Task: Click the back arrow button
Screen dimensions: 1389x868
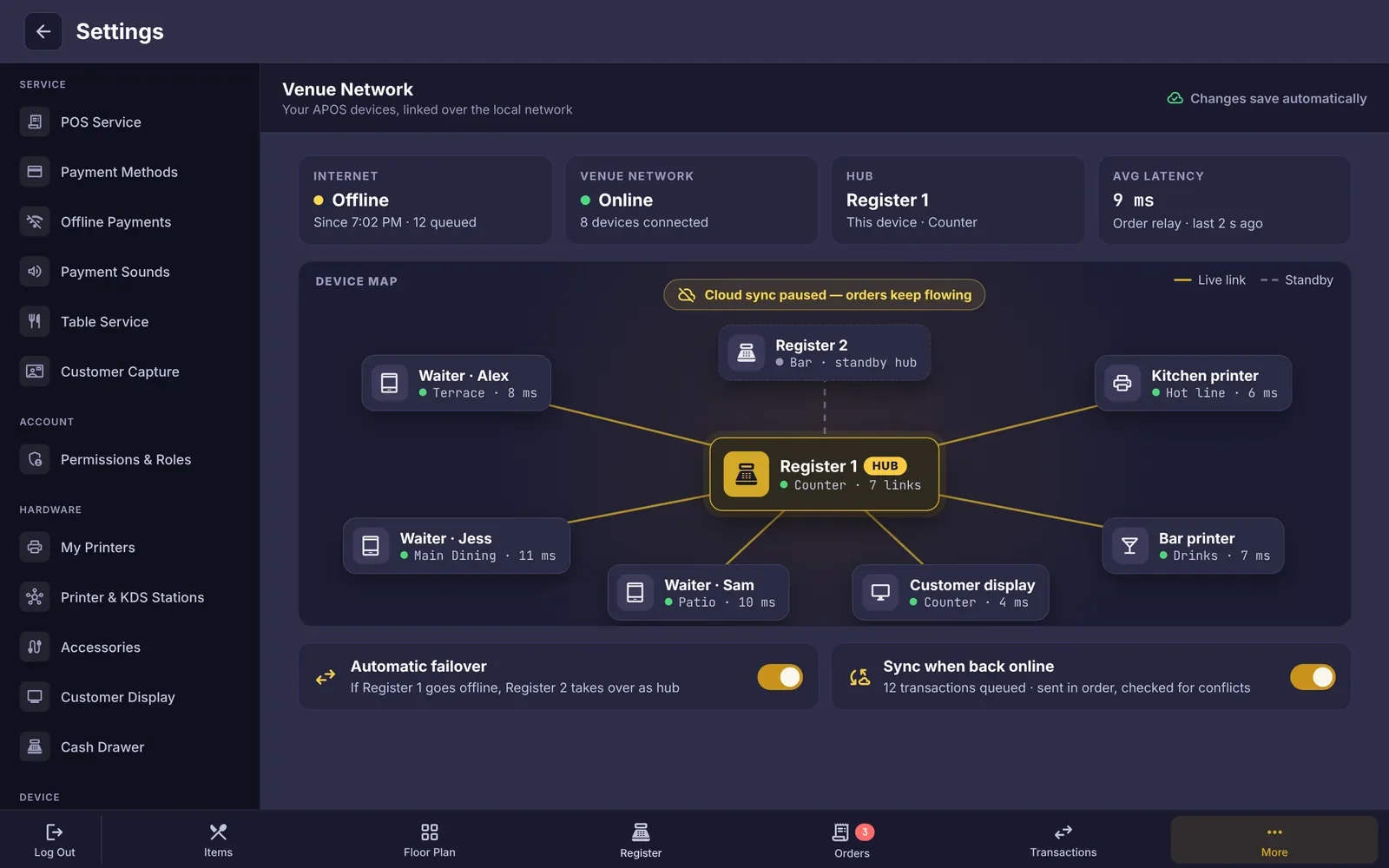Action: (43, 32)
